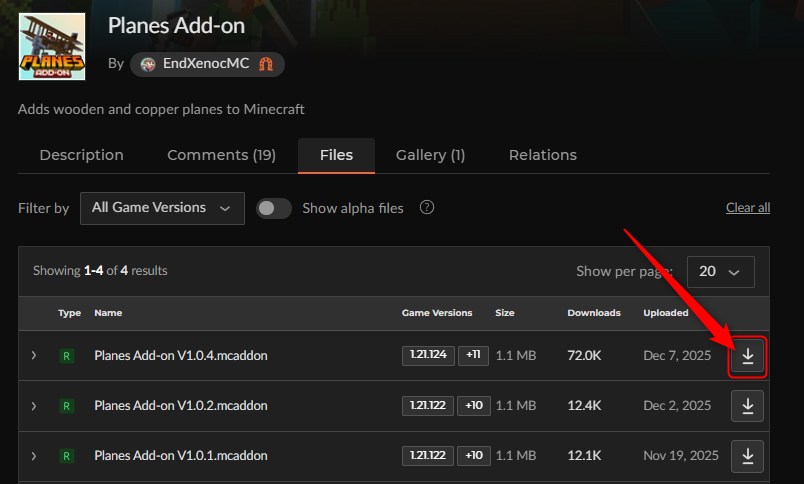Download Planes Add-on V1.0.2.mcaddon file

coord(748,406)
